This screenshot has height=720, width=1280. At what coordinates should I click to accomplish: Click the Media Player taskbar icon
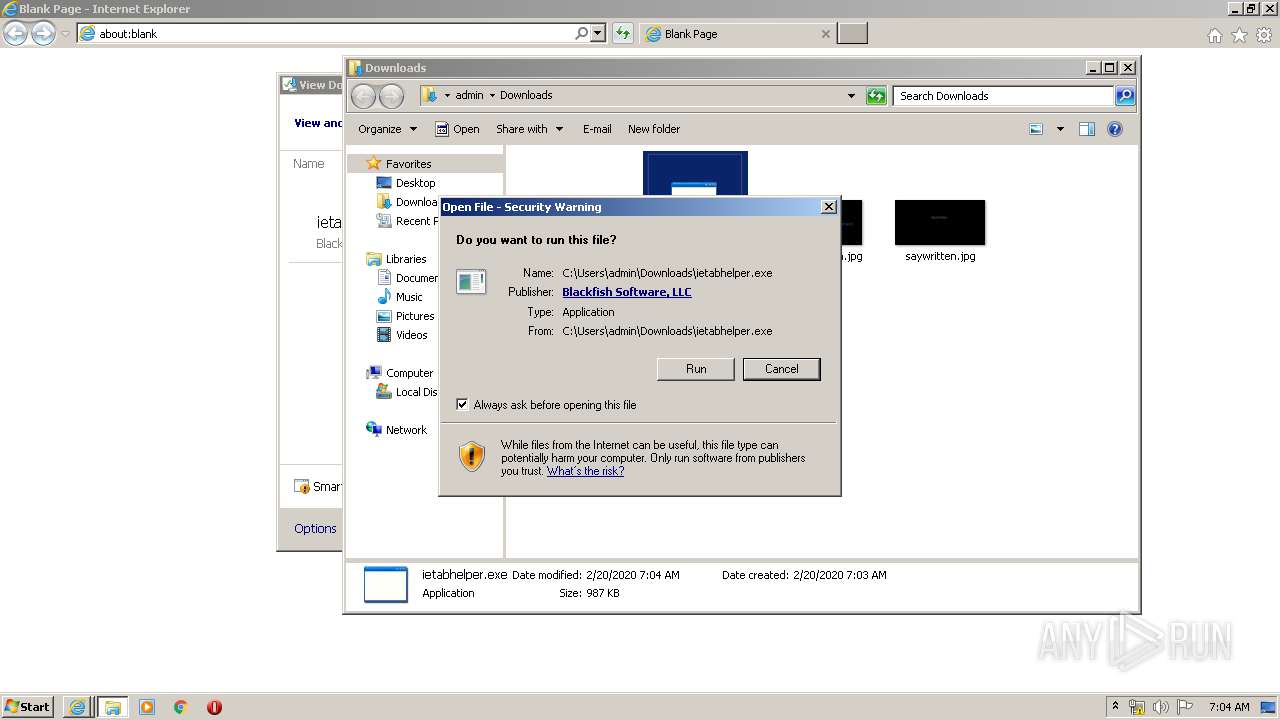point(147,707)
